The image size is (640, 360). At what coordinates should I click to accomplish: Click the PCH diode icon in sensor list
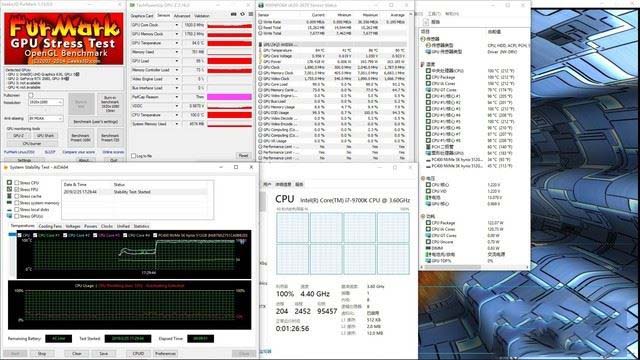point(428,147)
